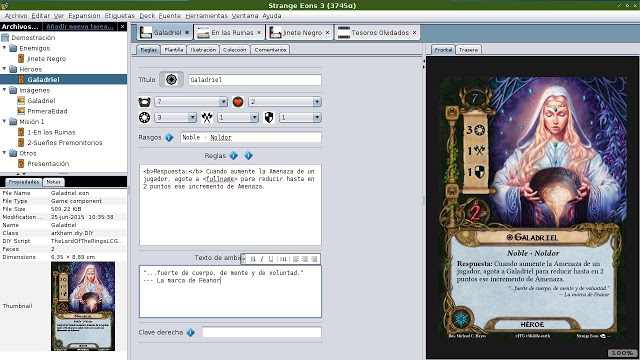Select 1-En las Ruinas in project tree

click(51, 132)
